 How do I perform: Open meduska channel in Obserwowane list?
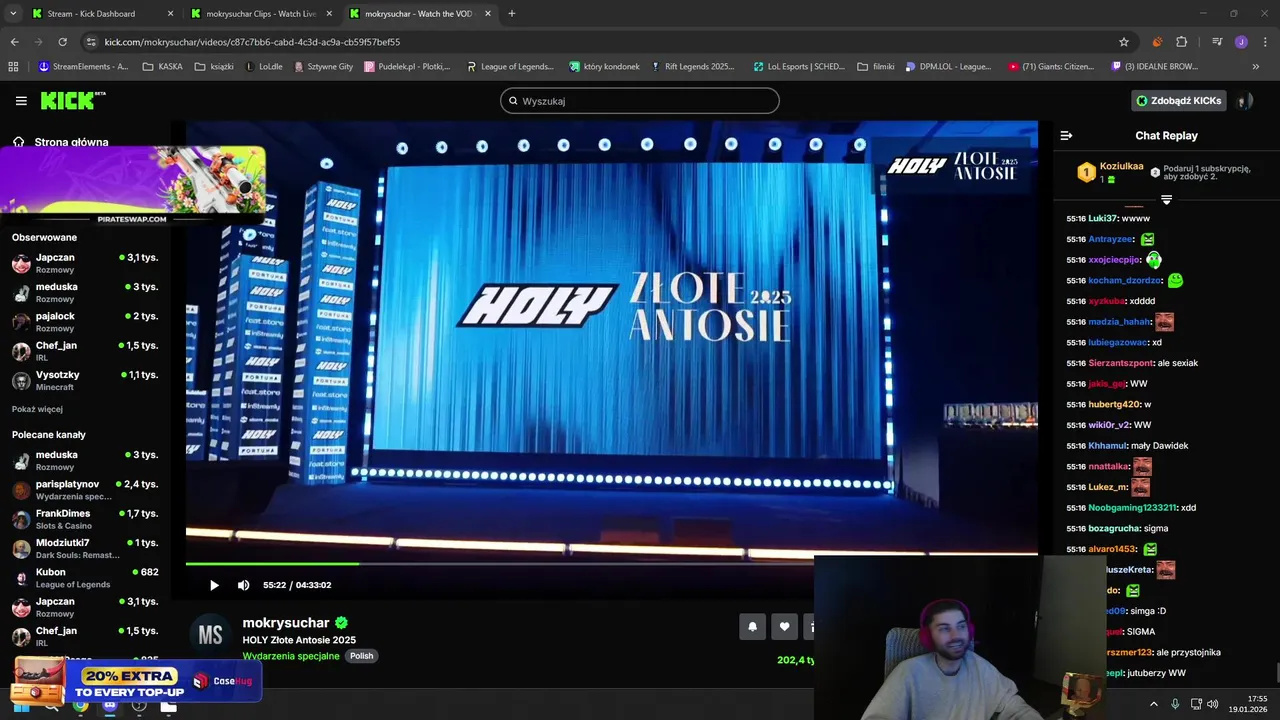(85, 292)
